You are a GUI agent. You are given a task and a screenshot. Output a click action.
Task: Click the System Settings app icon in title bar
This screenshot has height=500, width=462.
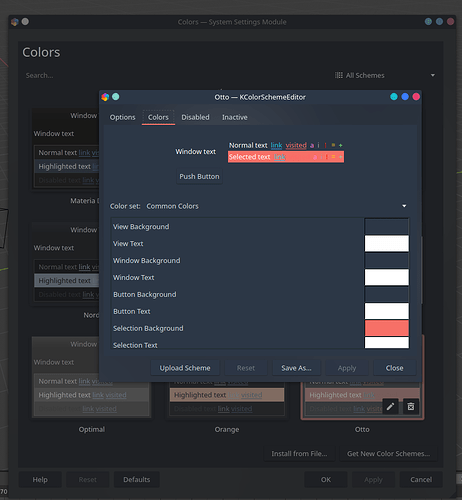pos(15,22)
